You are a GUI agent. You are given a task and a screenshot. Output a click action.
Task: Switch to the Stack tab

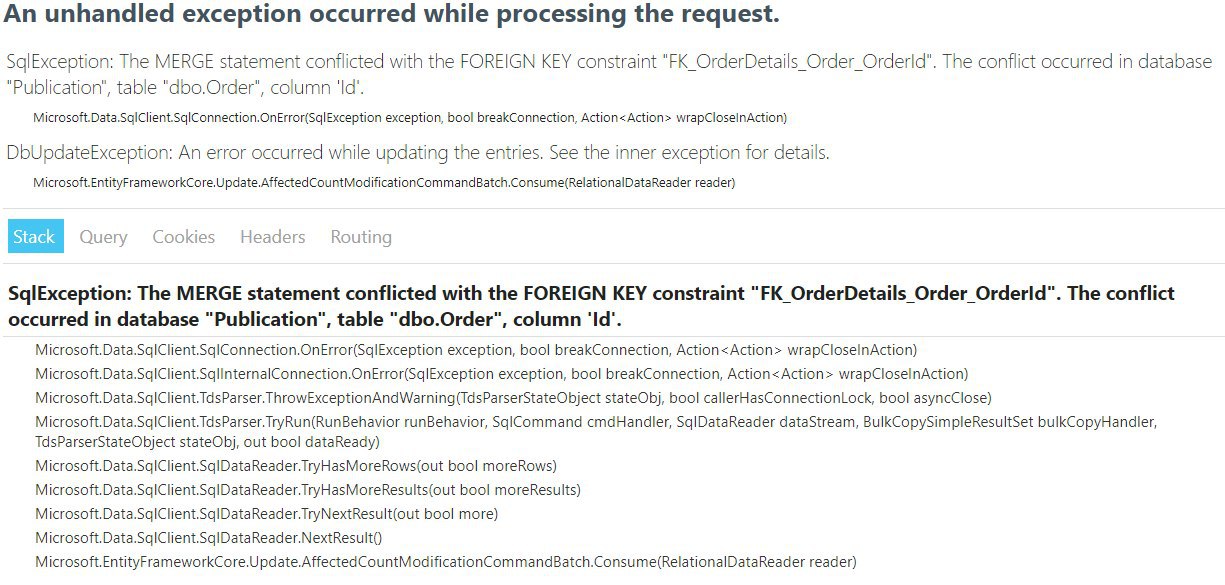click(x=36, y=237)
